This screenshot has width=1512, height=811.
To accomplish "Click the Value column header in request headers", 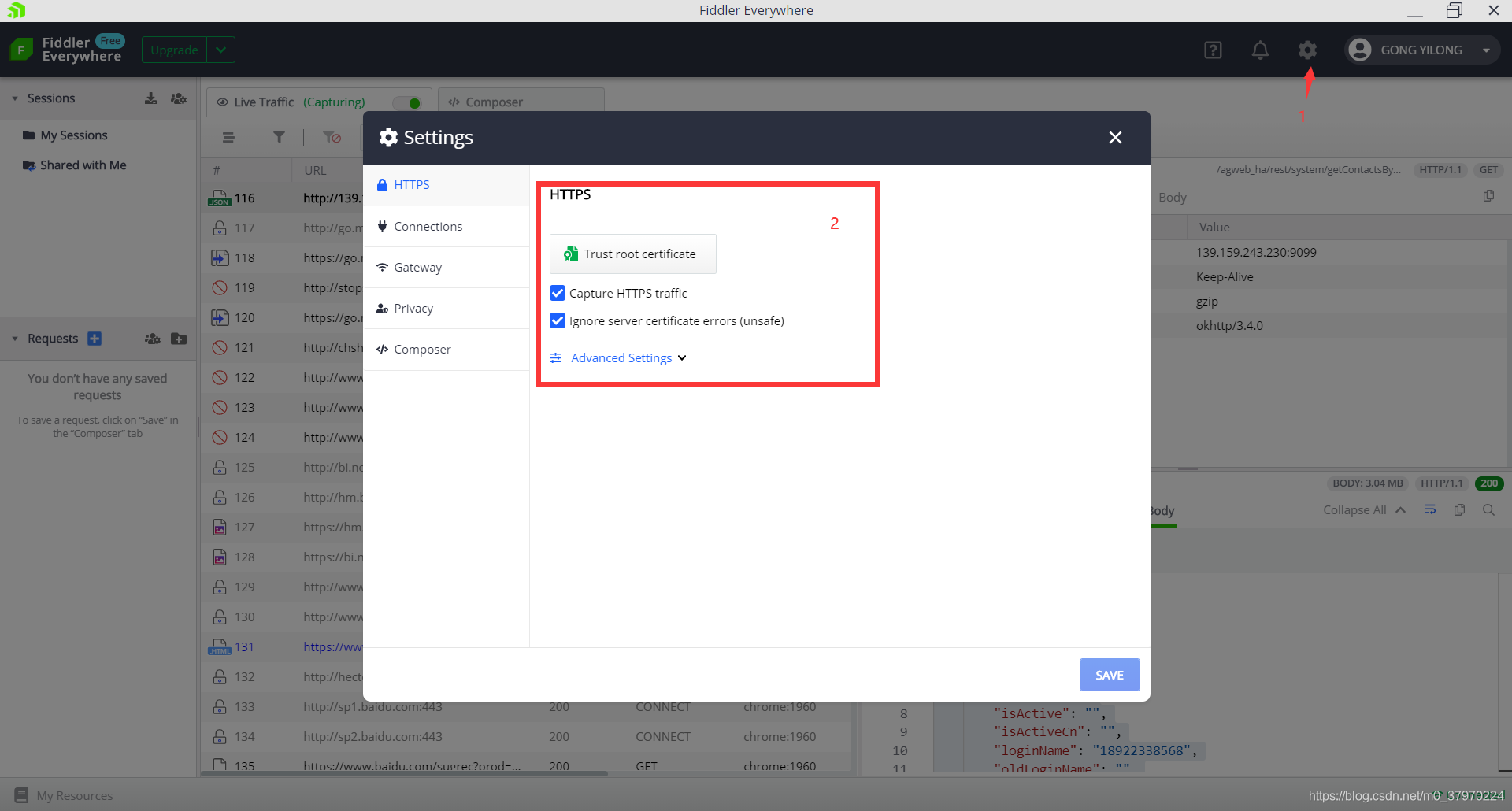I will (1214, 227).
